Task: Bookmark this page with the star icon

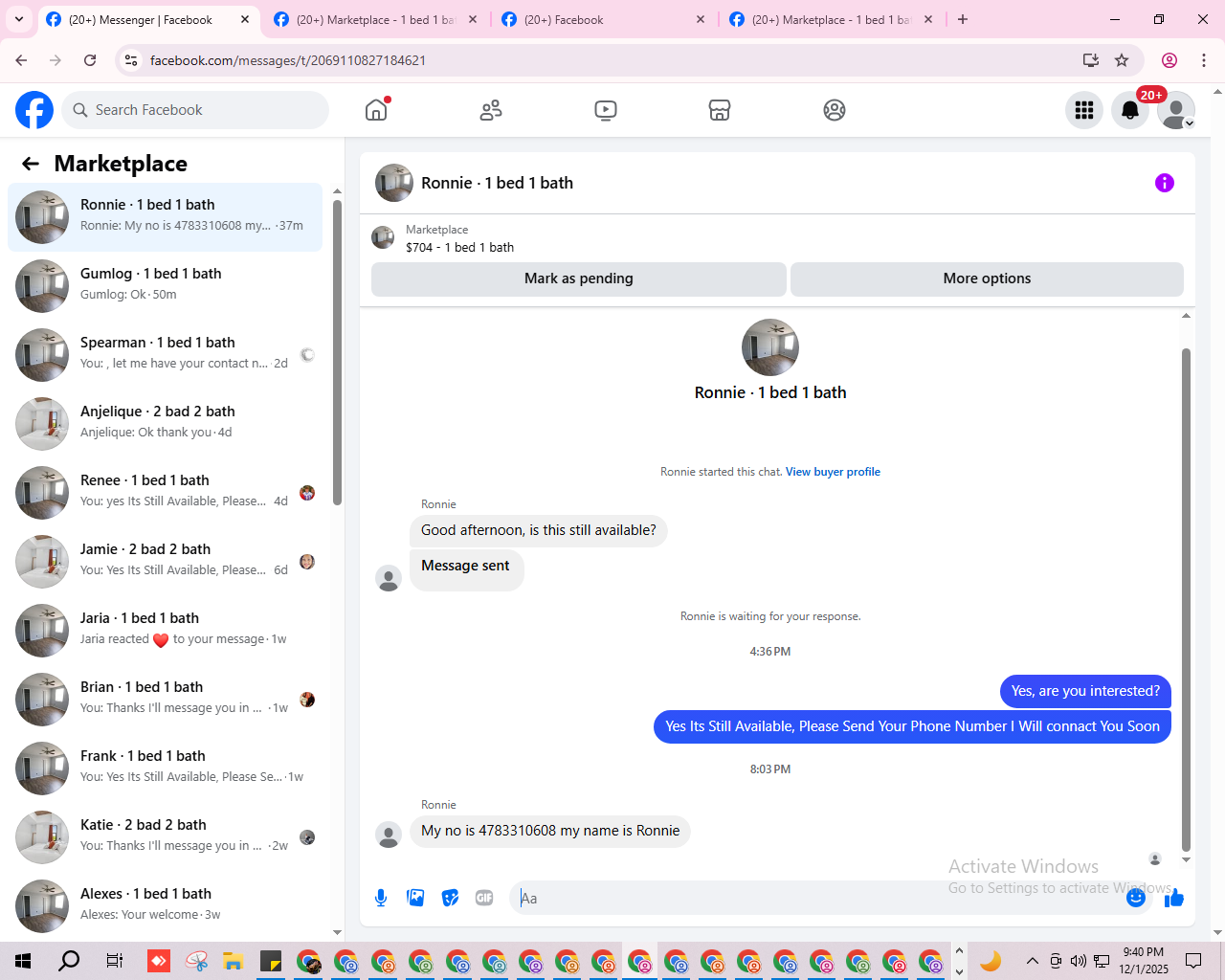Action: (1122, 60)
